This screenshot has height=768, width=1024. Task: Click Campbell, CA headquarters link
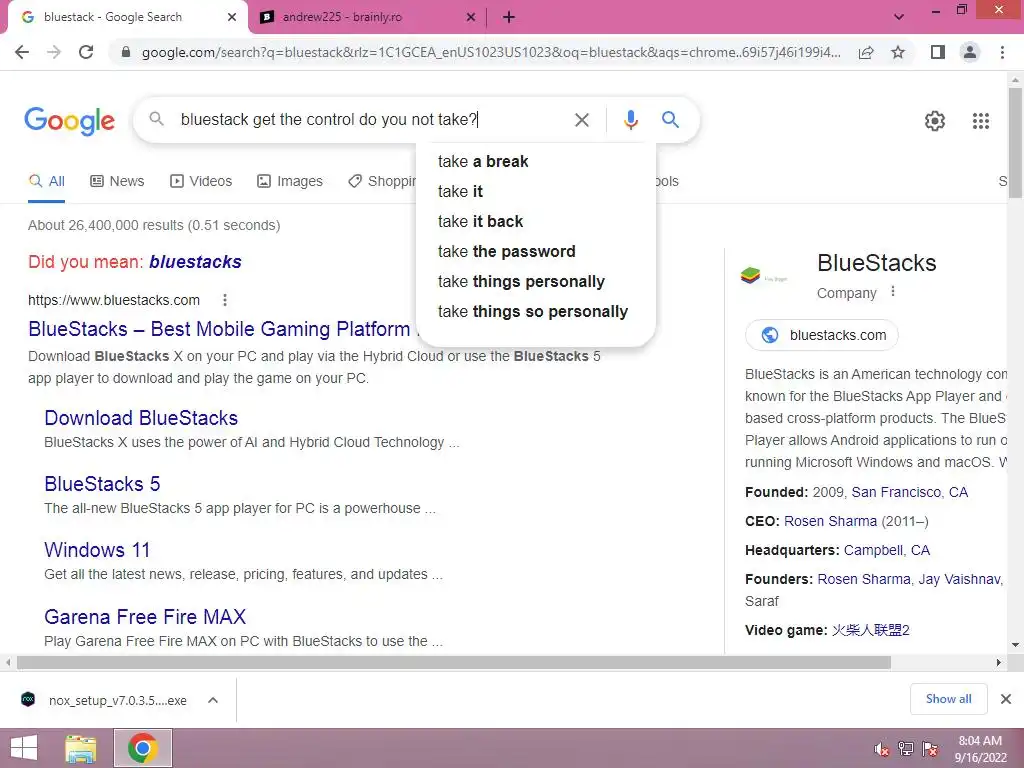coord(886,550)
